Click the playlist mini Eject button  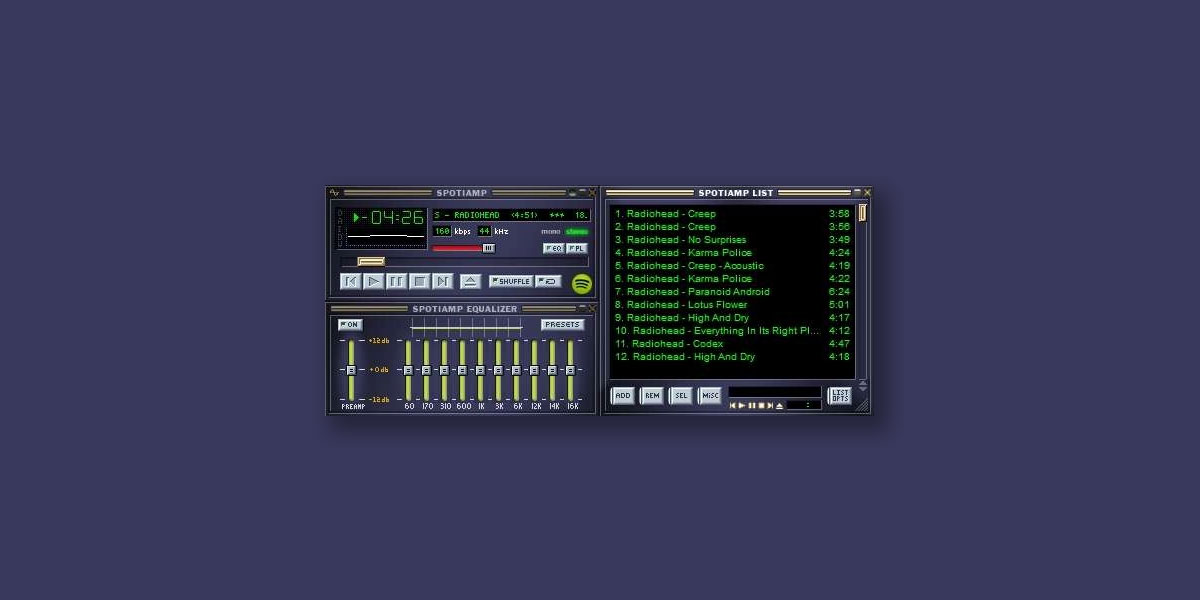pos(780,405)
